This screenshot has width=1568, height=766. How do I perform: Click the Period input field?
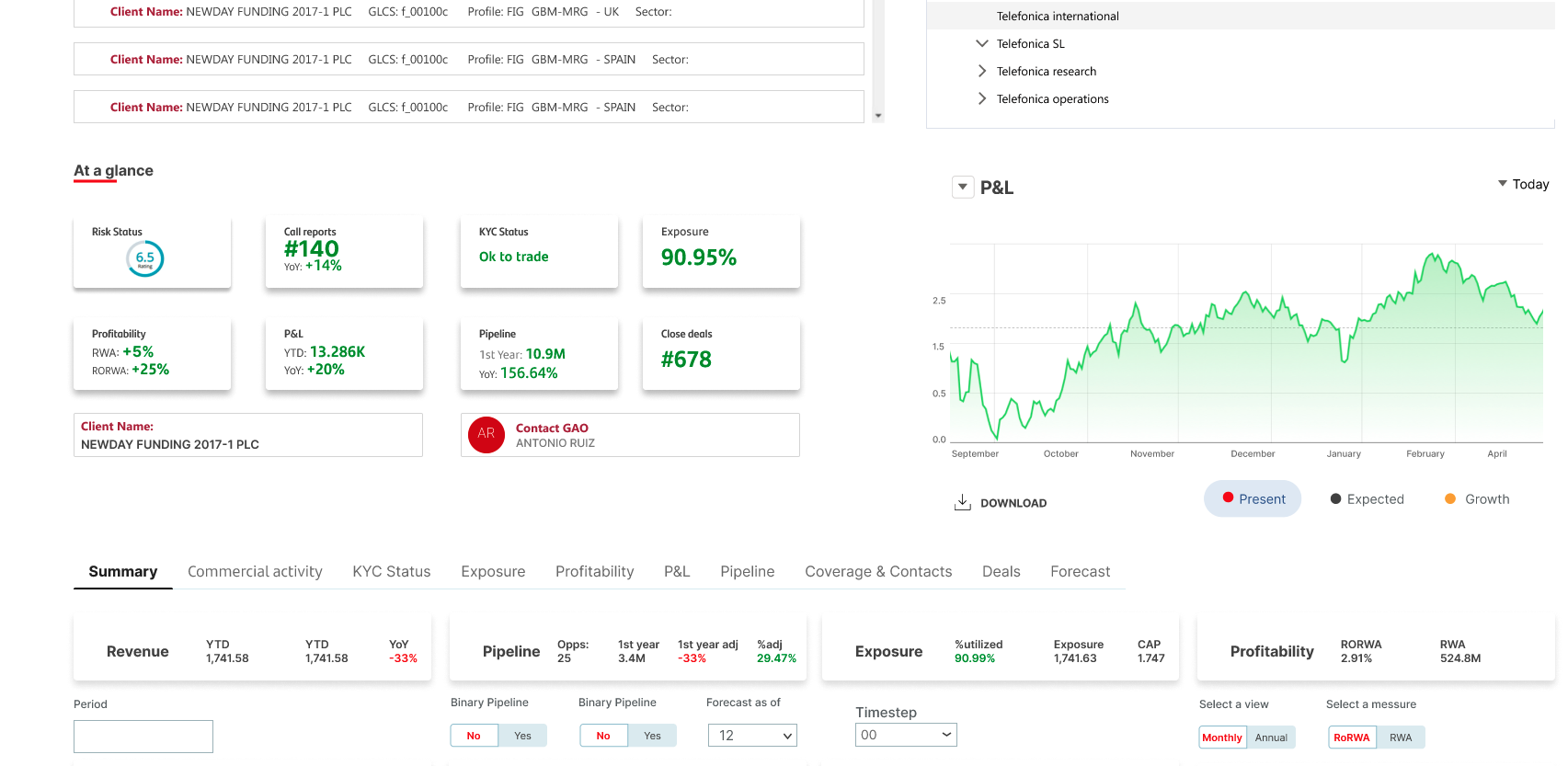pos(143,737)
